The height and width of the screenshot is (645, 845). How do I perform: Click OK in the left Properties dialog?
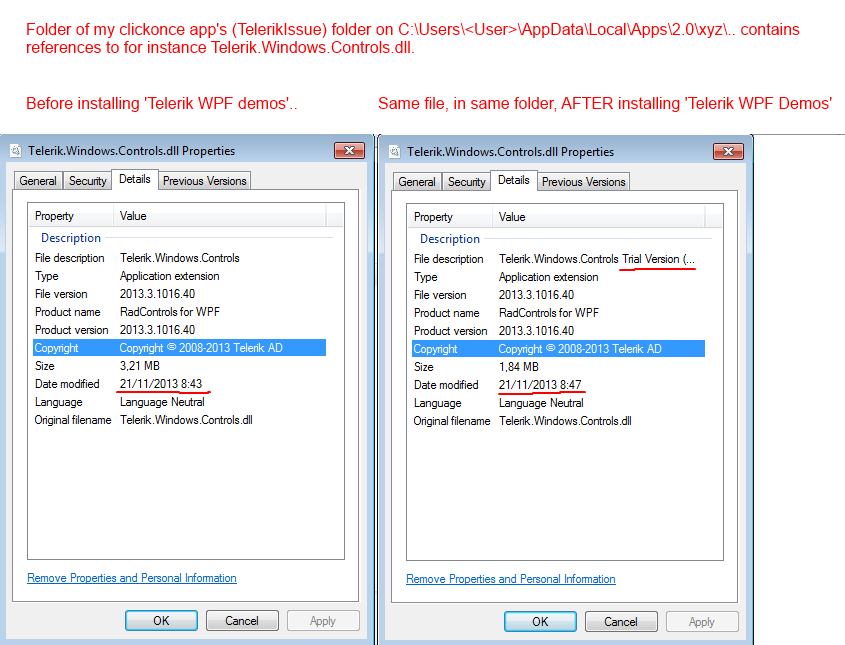click(x=161, y=621)
